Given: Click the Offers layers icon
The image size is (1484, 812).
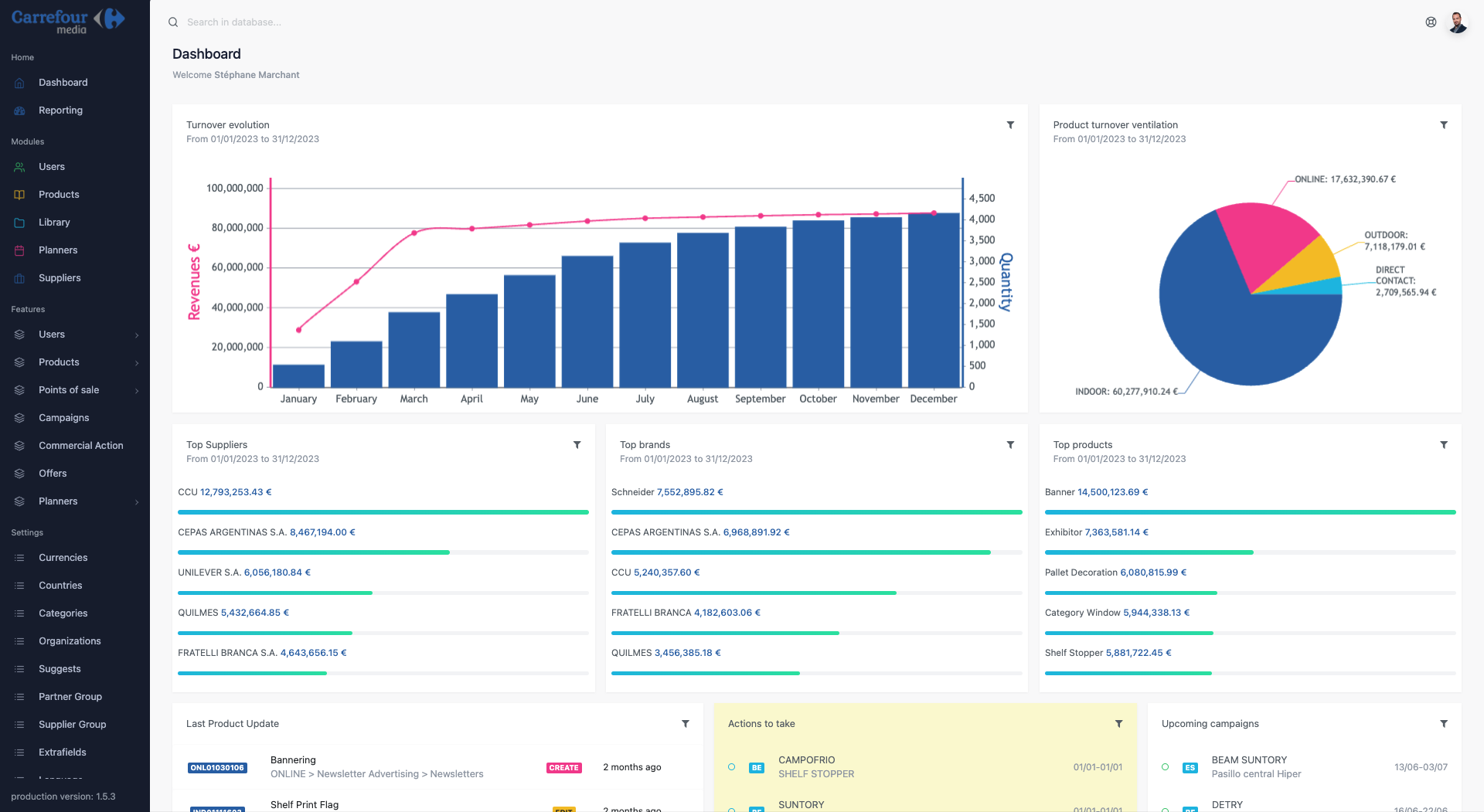Looking at the screenshot, I should [20, 474].
